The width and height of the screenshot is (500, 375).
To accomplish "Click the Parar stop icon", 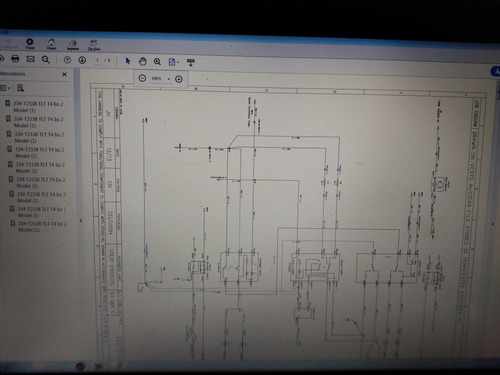I will click(30, 43).
